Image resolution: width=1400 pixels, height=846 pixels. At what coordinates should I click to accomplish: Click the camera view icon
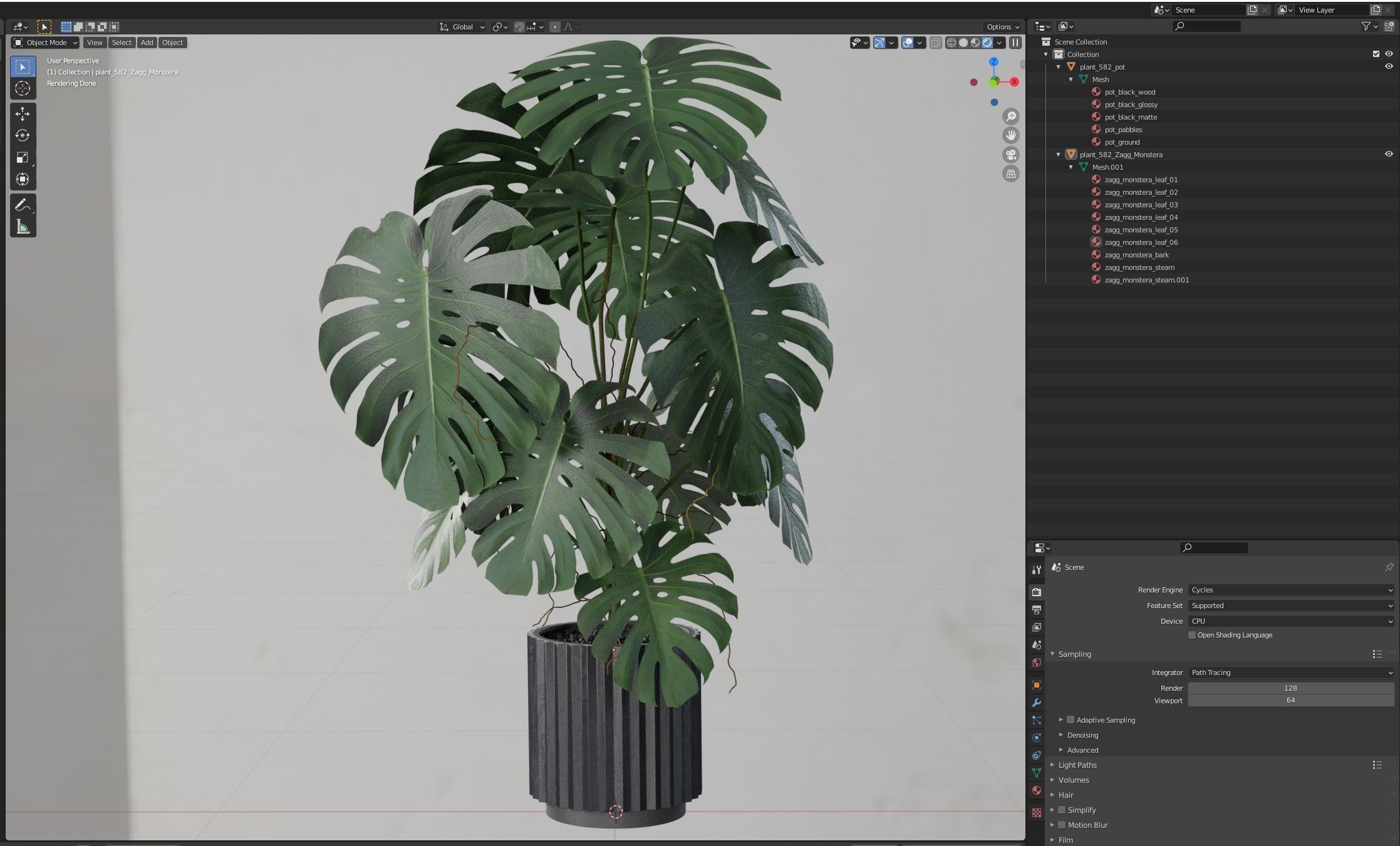pos(1010,155)
